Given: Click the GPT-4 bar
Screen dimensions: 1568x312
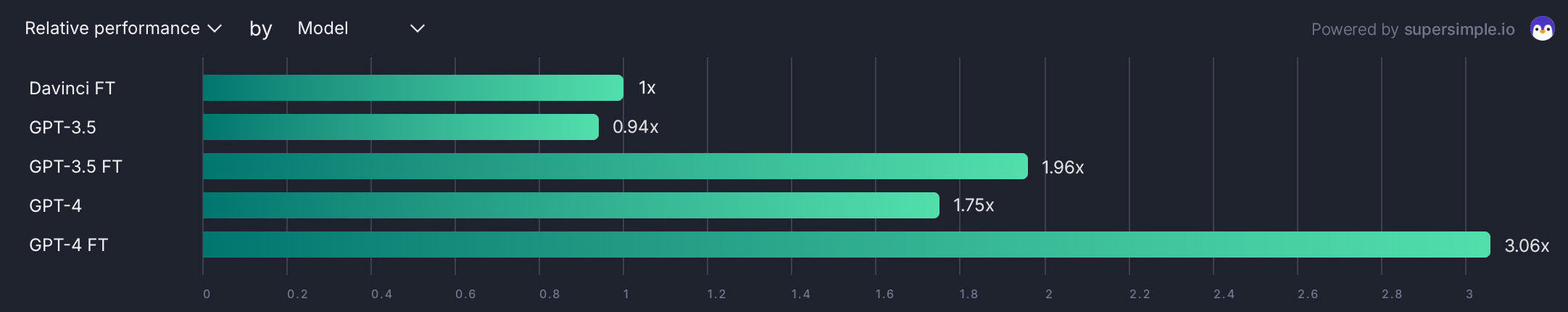Looking at the screenshot, I should pyautogui.click(x=571, y=205).
